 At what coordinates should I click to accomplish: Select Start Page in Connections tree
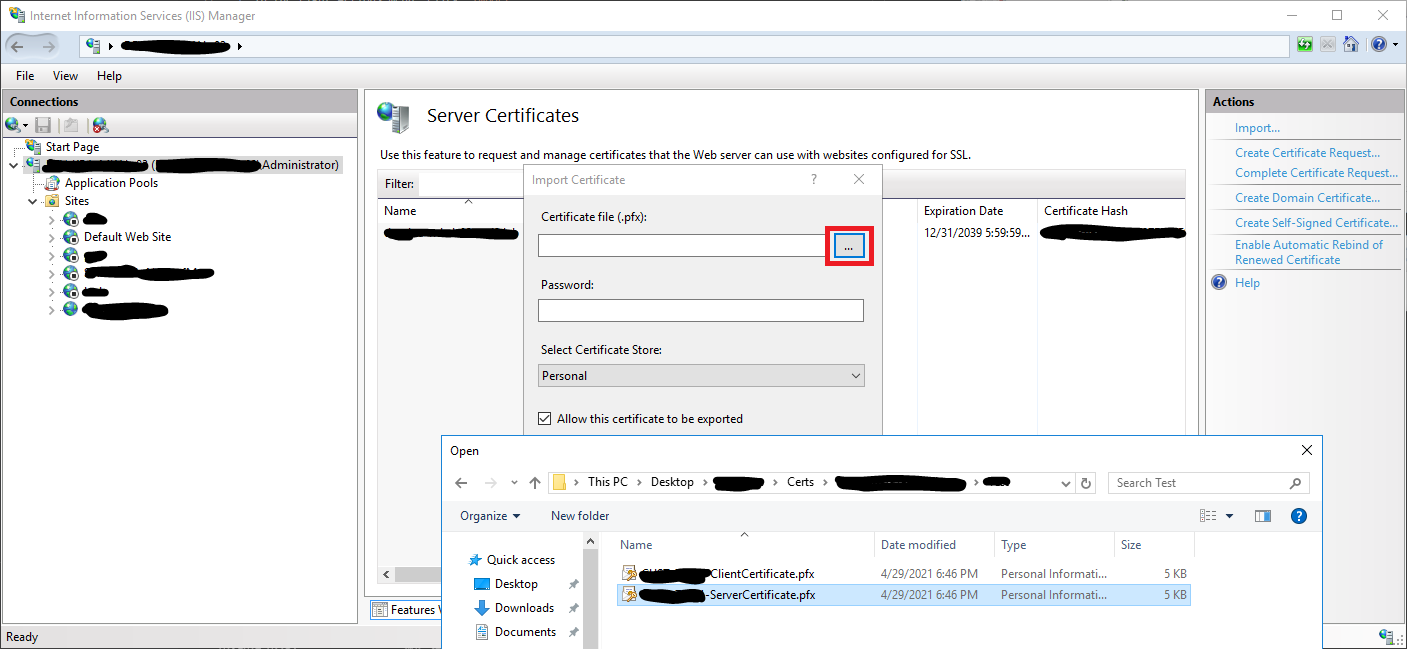point(72,147)
